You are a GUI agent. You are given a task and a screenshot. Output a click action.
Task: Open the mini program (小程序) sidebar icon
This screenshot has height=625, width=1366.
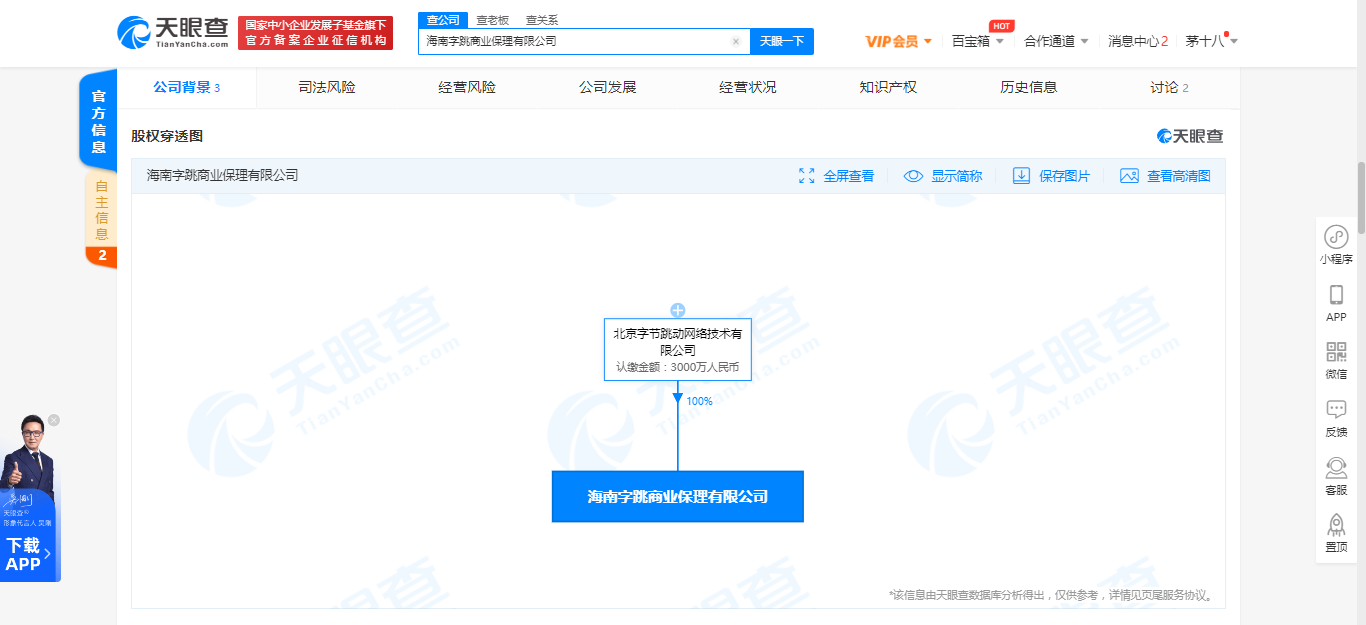(x=1336, y=238)
